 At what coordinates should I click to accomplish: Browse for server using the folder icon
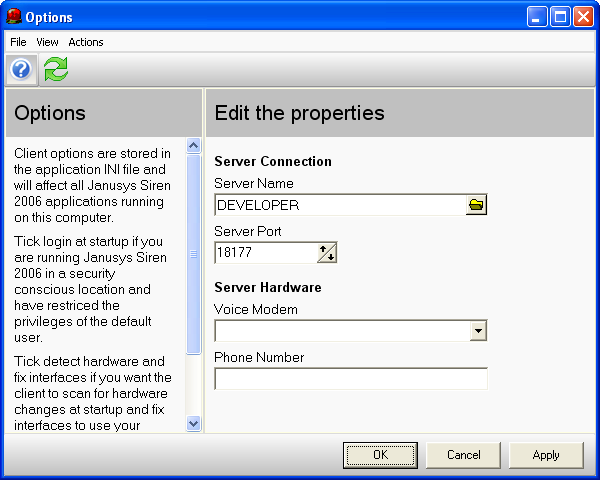pos(476,205)
